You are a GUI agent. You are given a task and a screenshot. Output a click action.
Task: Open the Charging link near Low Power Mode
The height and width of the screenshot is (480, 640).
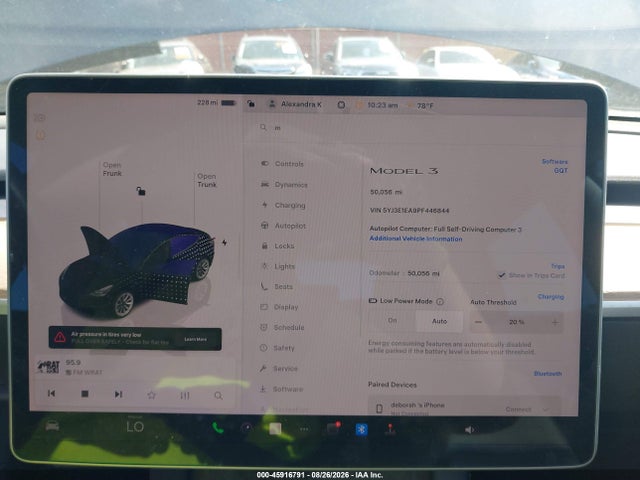click(x=551, y=297)
